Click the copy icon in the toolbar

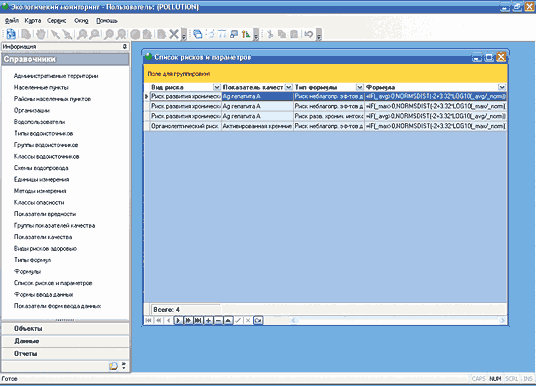(282, 34)
